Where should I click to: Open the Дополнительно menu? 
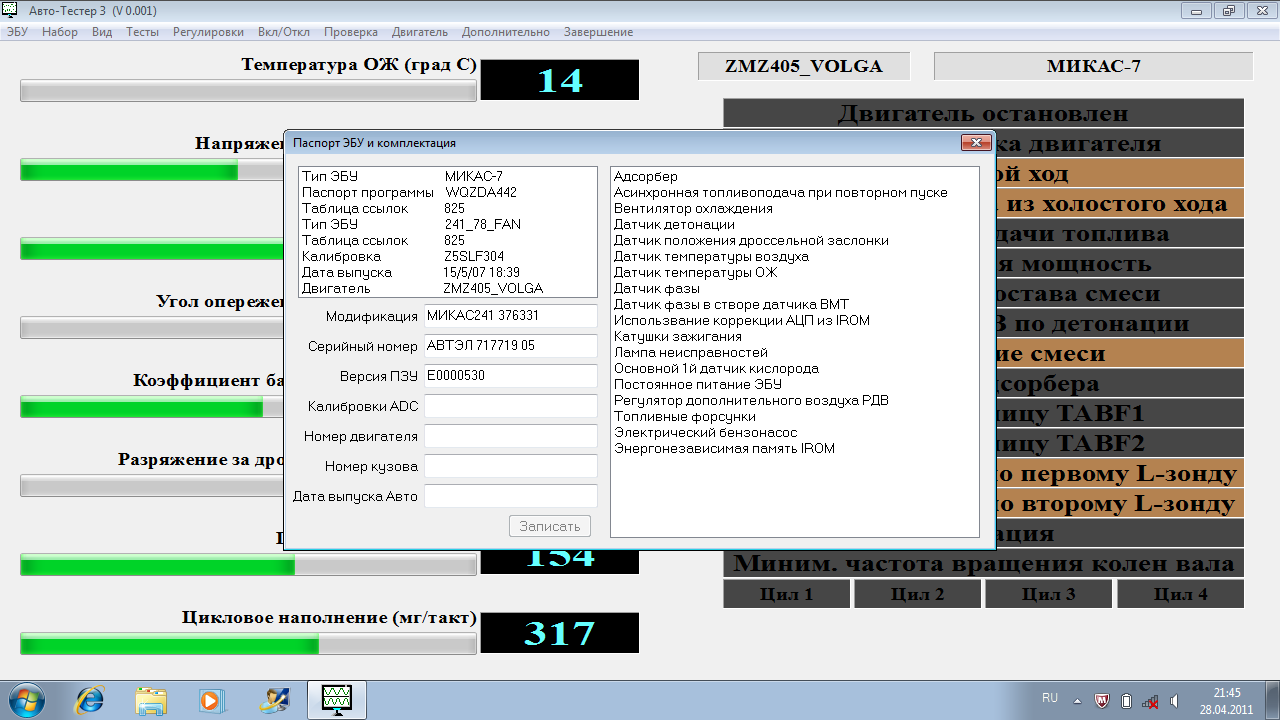click(506, 32)
